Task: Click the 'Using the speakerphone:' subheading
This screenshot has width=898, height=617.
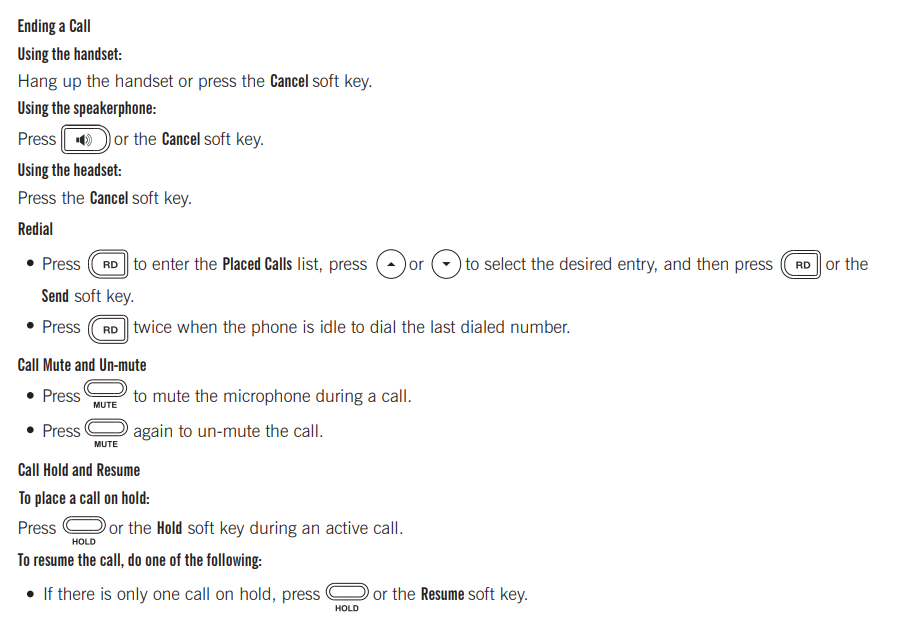Action: [x=87, y=108]
